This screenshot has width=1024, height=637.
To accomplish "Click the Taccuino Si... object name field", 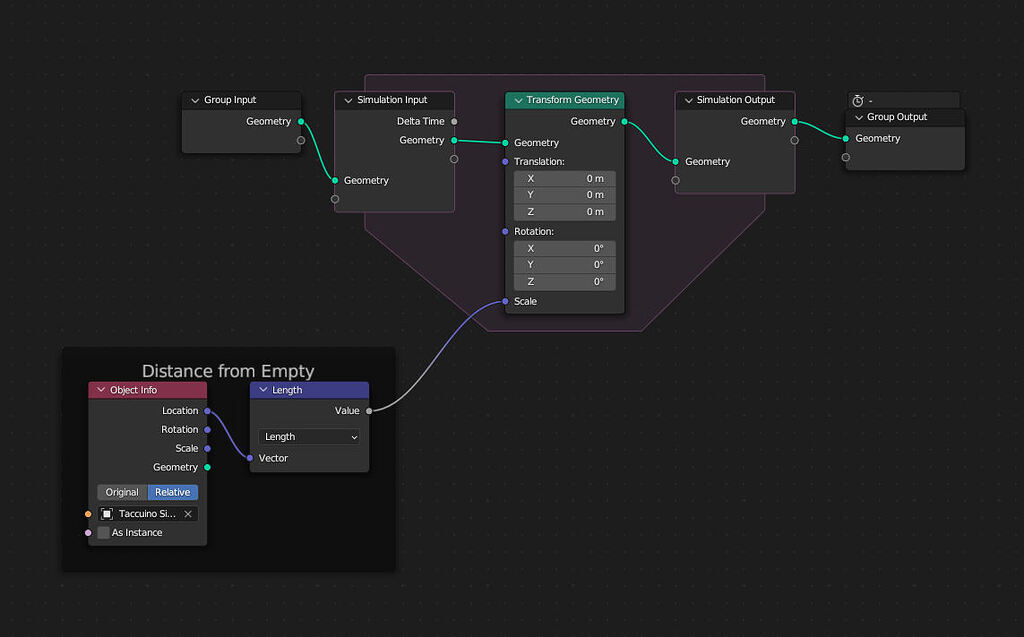I will pyautogui.click(x=148, y=514).
